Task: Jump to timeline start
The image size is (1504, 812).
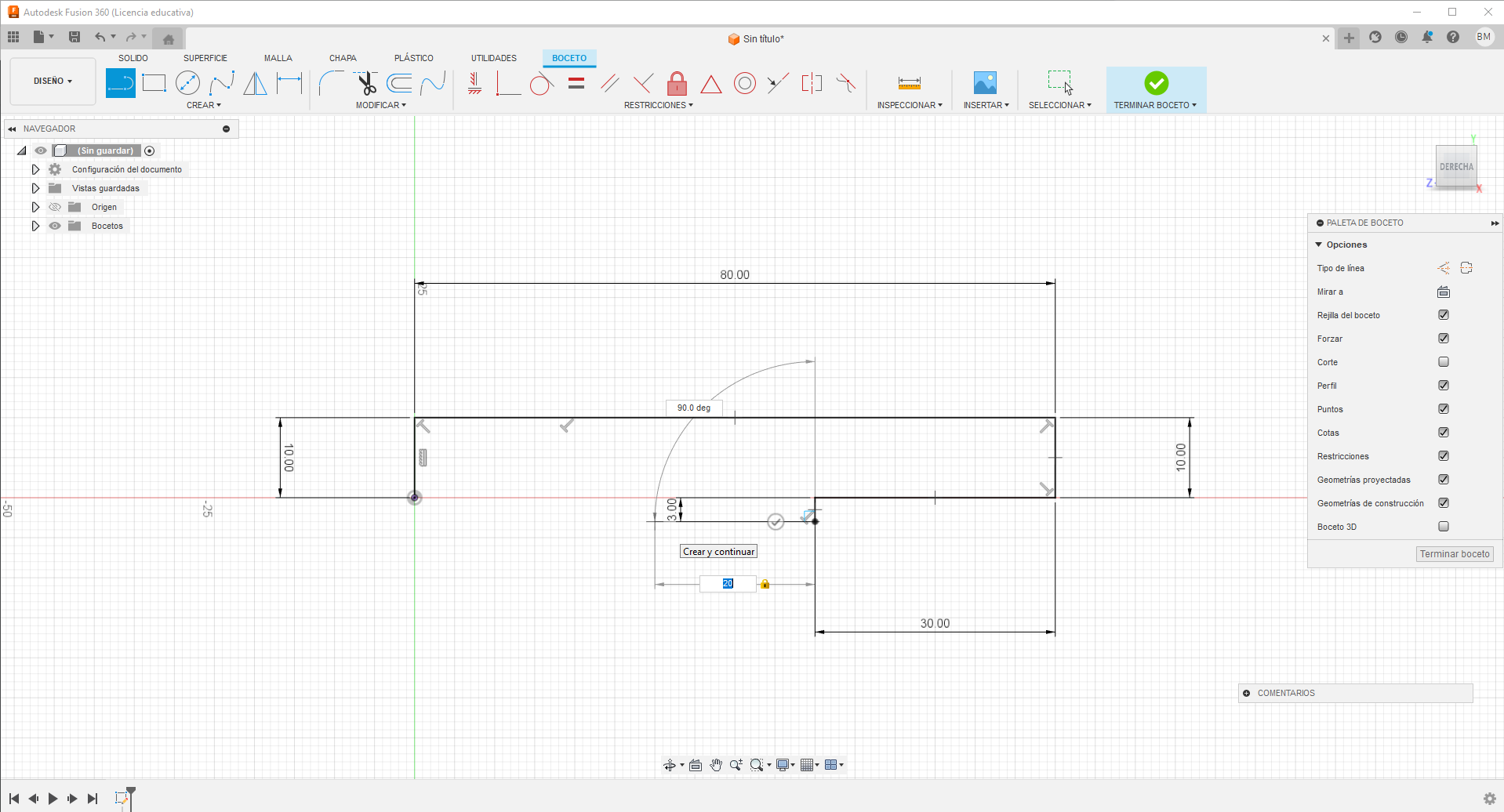Action: (14, 799)
